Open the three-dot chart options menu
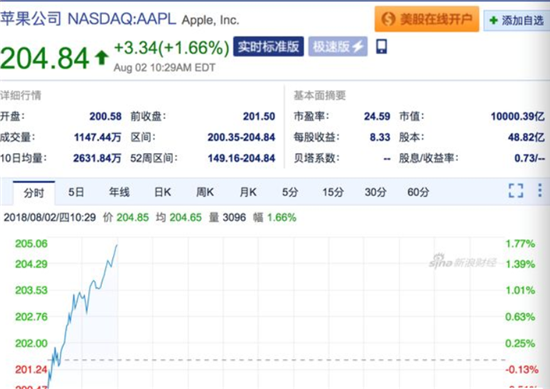Viewport: 550px width, 389px height. 540,190
